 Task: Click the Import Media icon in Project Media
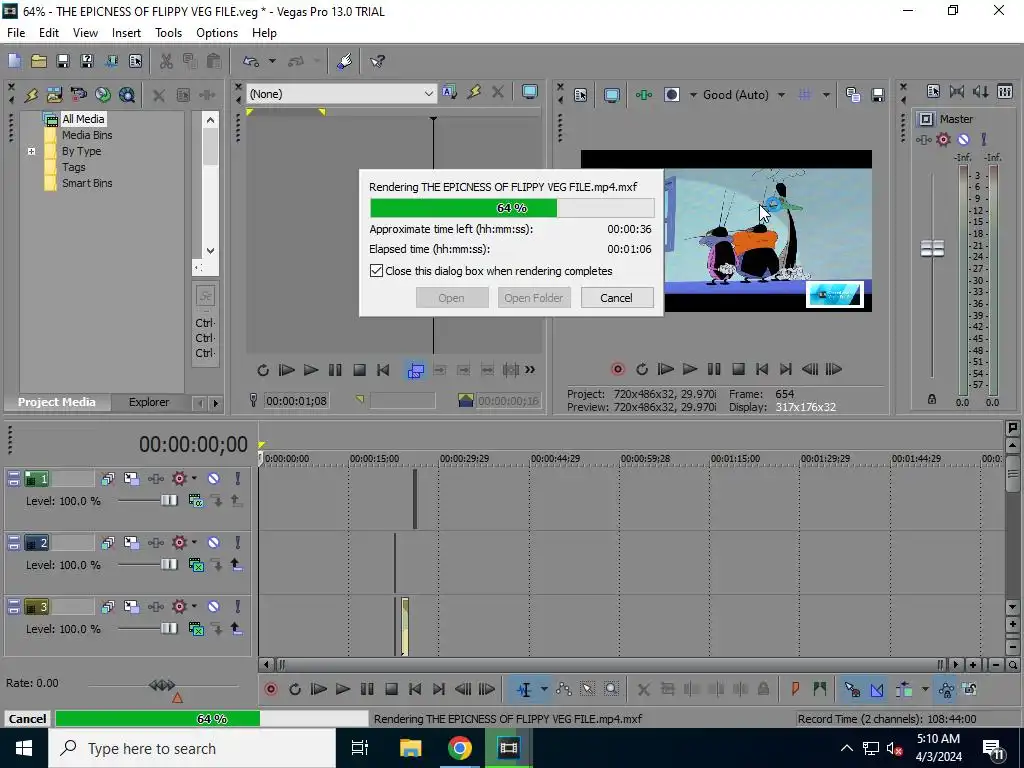(55, 95)
